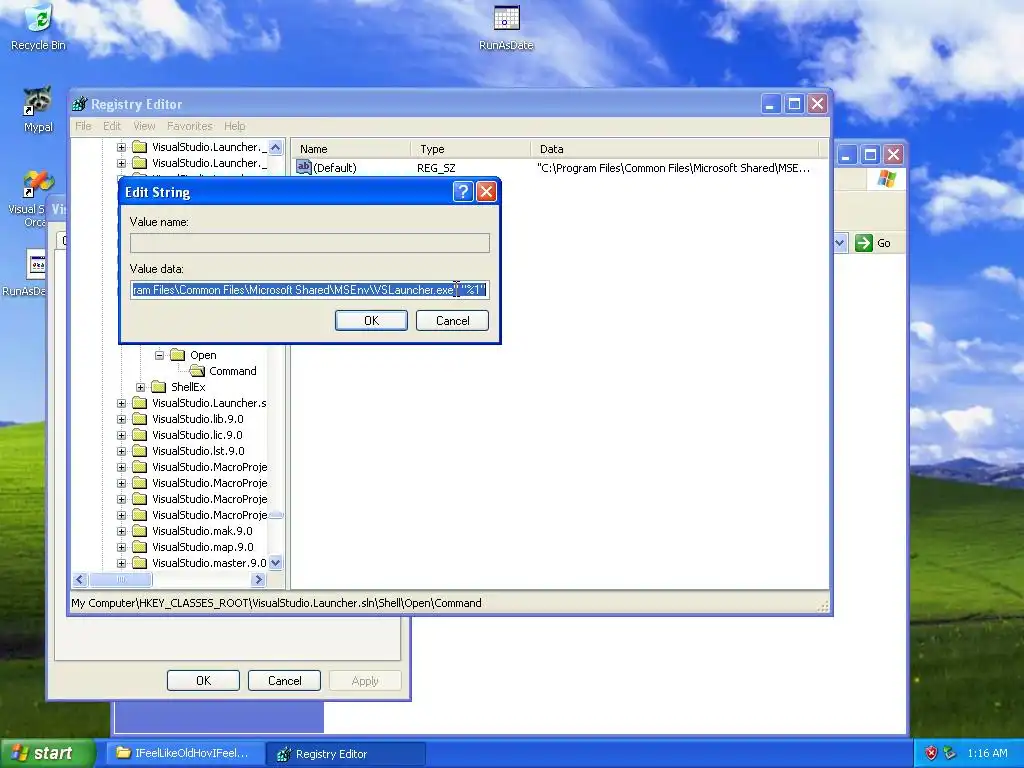Viewport: 1024px width, 768px height.
Task: Open the File menu in Registry Editor
Action: click(83, 126)
